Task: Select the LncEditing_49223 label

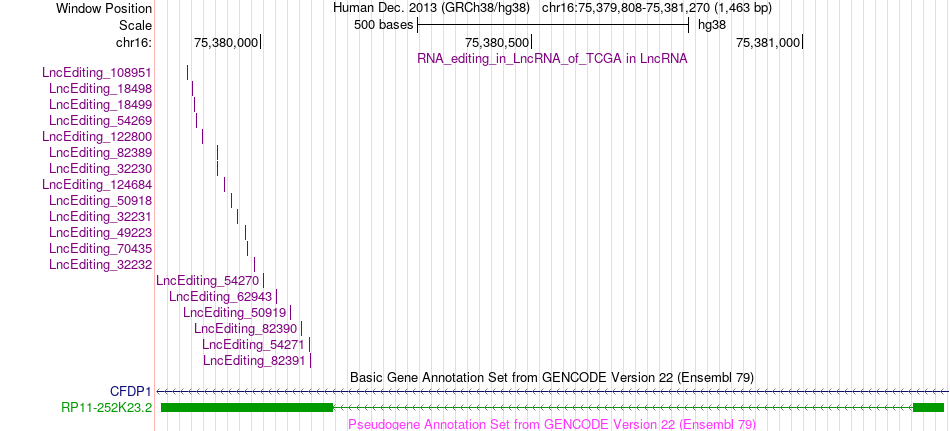Action: coord(101,233)
